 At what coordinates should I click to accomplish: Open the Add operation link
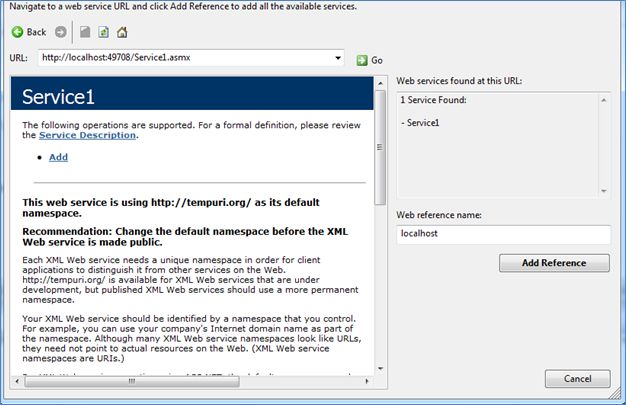tap(58, 157)
